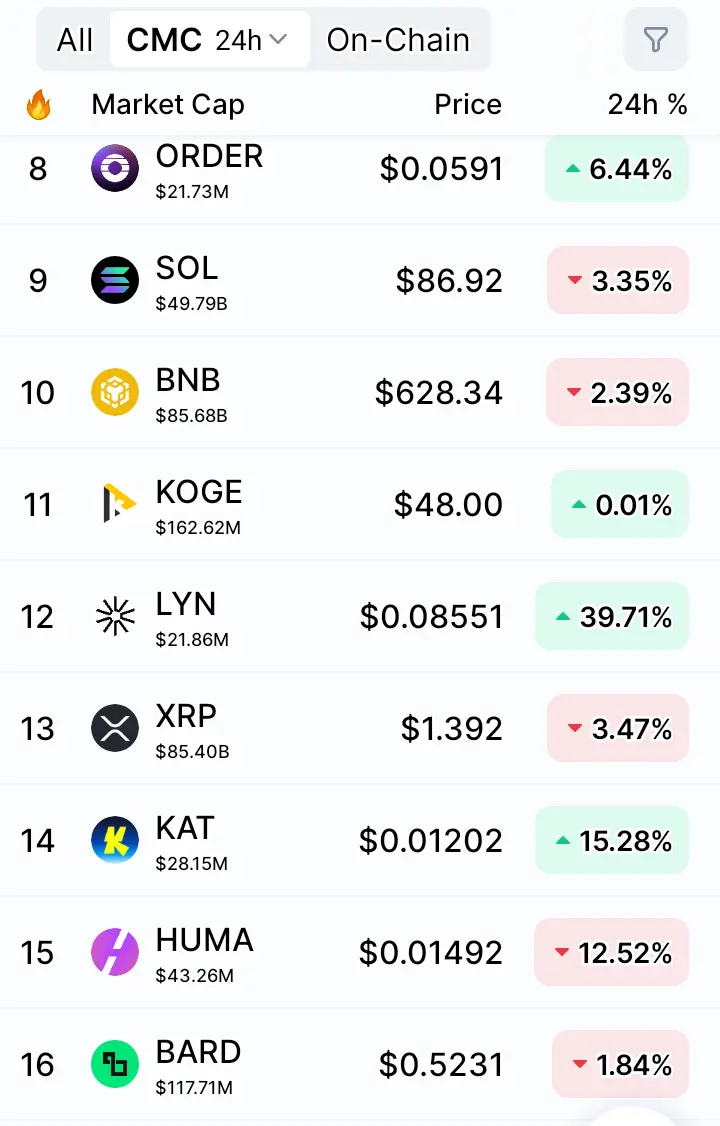Image resolution: width=720 pixels, height=1126 pixels.
Task: Open the filter funnel icon
Action: click(655, 40)
